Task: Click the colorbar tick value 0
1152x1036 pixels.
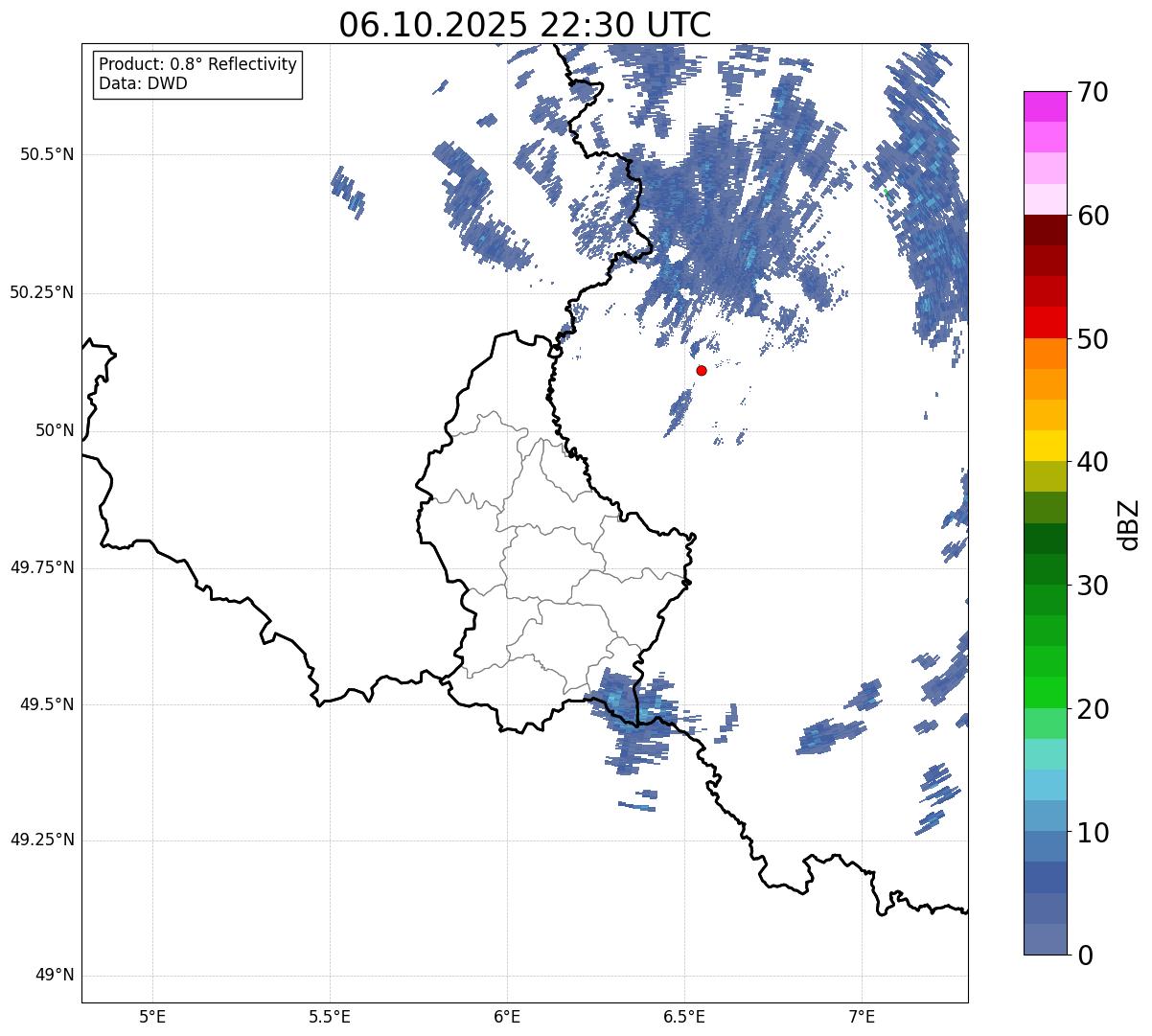Action: pos(1085,955)
